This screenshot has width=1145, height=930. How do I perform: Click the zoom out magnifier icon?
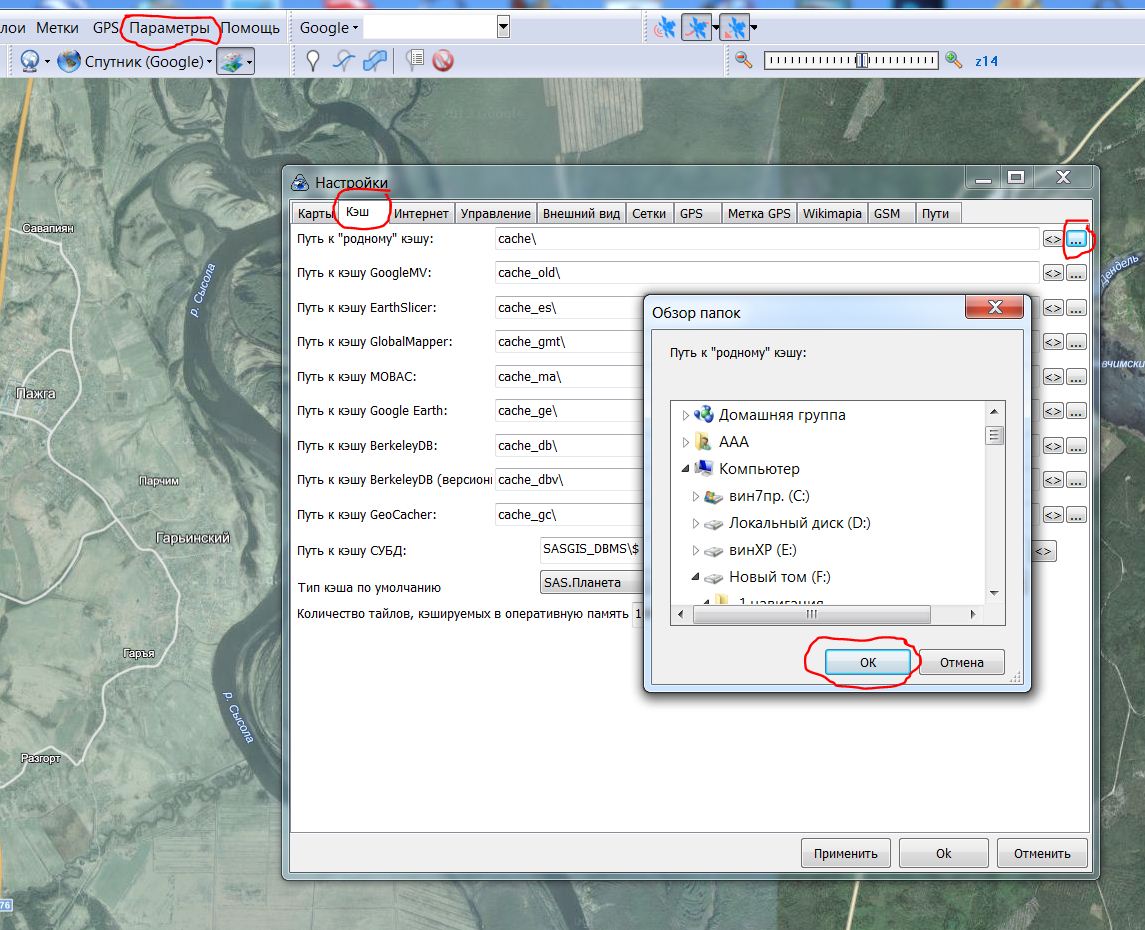743,61
